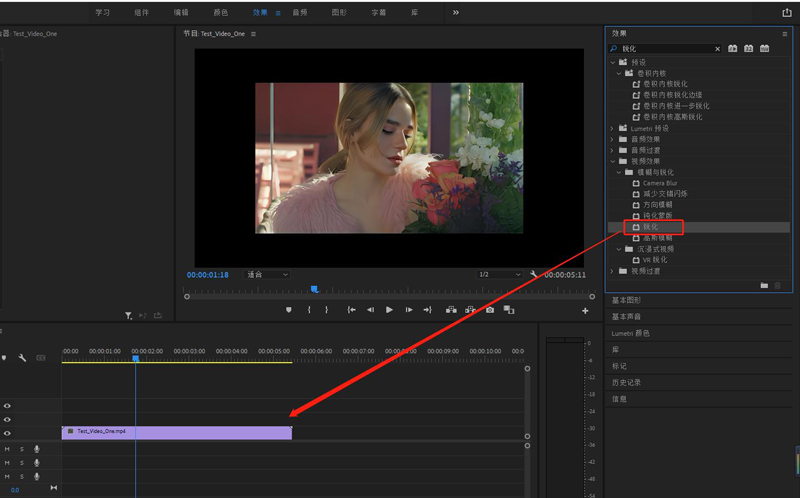This screenshot has height=498, width=800.
Task: Click the Play button in the program monitor
Action: click(x=389, y=310)
